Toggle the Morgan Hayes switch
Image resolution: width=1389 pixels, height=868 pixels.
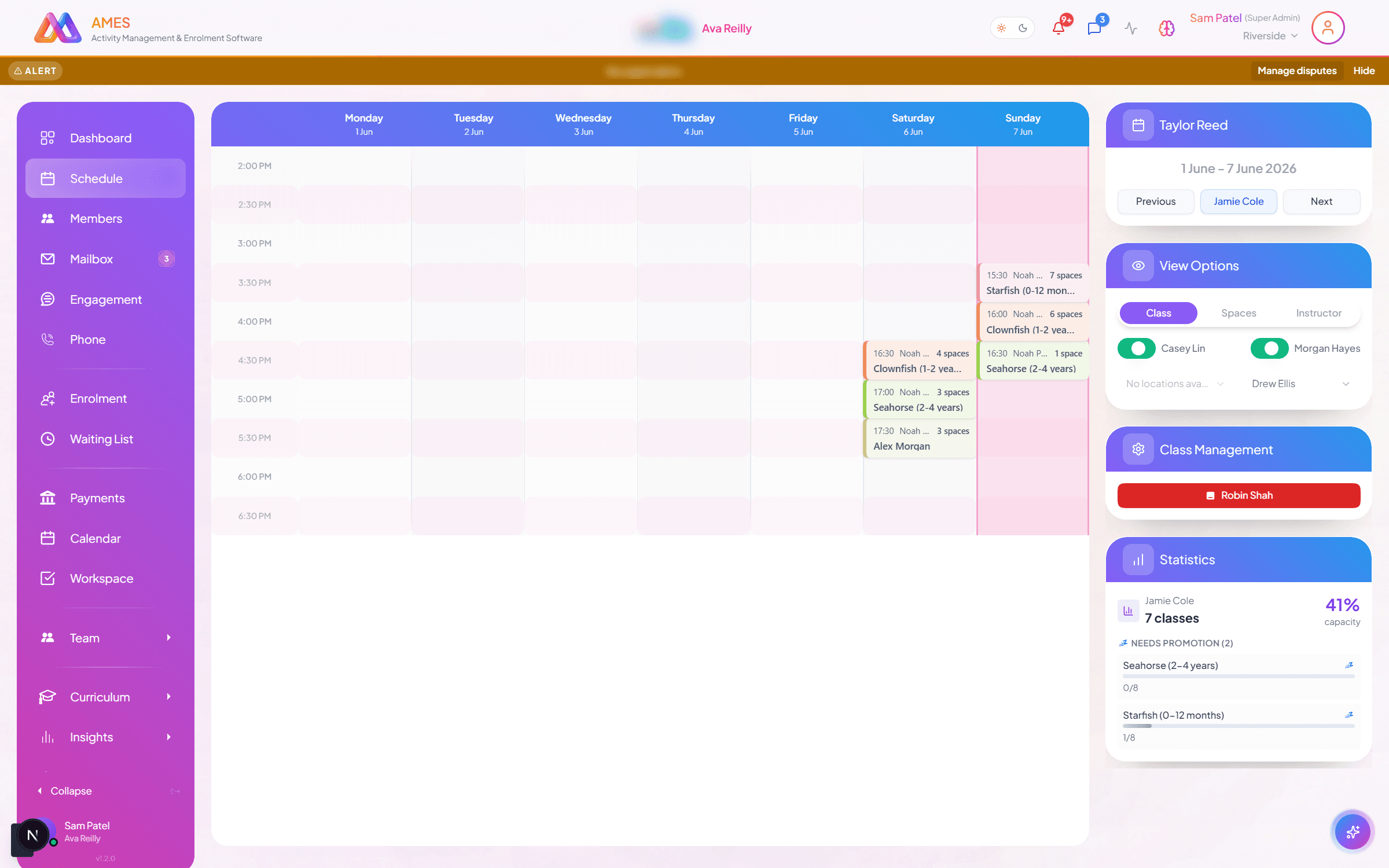click(x=1269, y=348)
